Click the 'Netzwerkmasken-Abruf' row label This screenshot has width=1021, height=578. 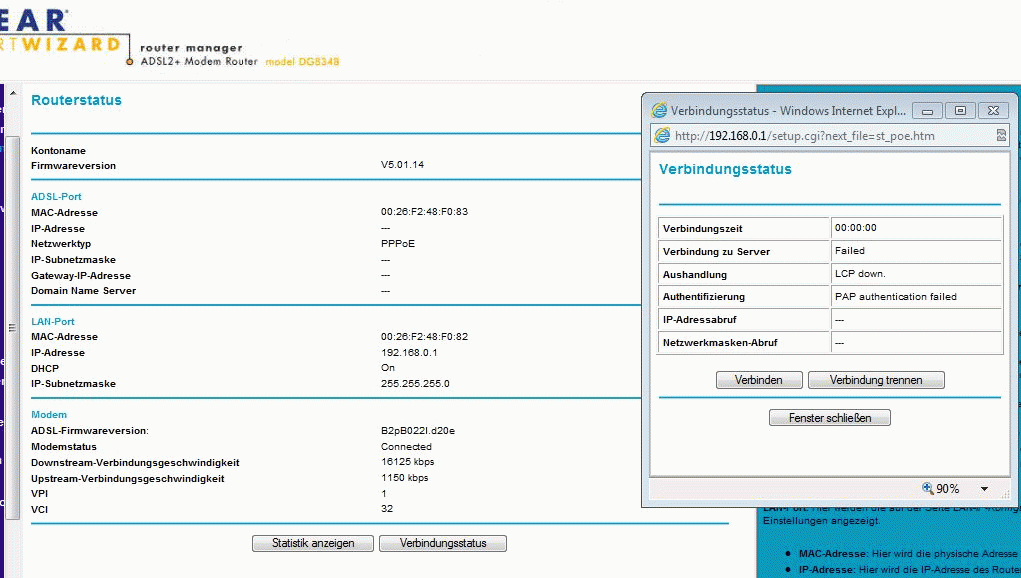tap(720, 342)
